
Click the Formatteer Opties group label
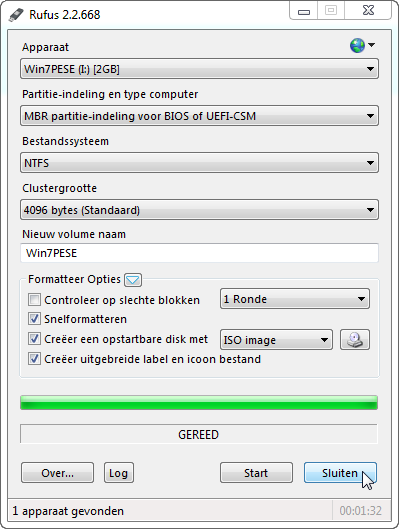point(75,279)
